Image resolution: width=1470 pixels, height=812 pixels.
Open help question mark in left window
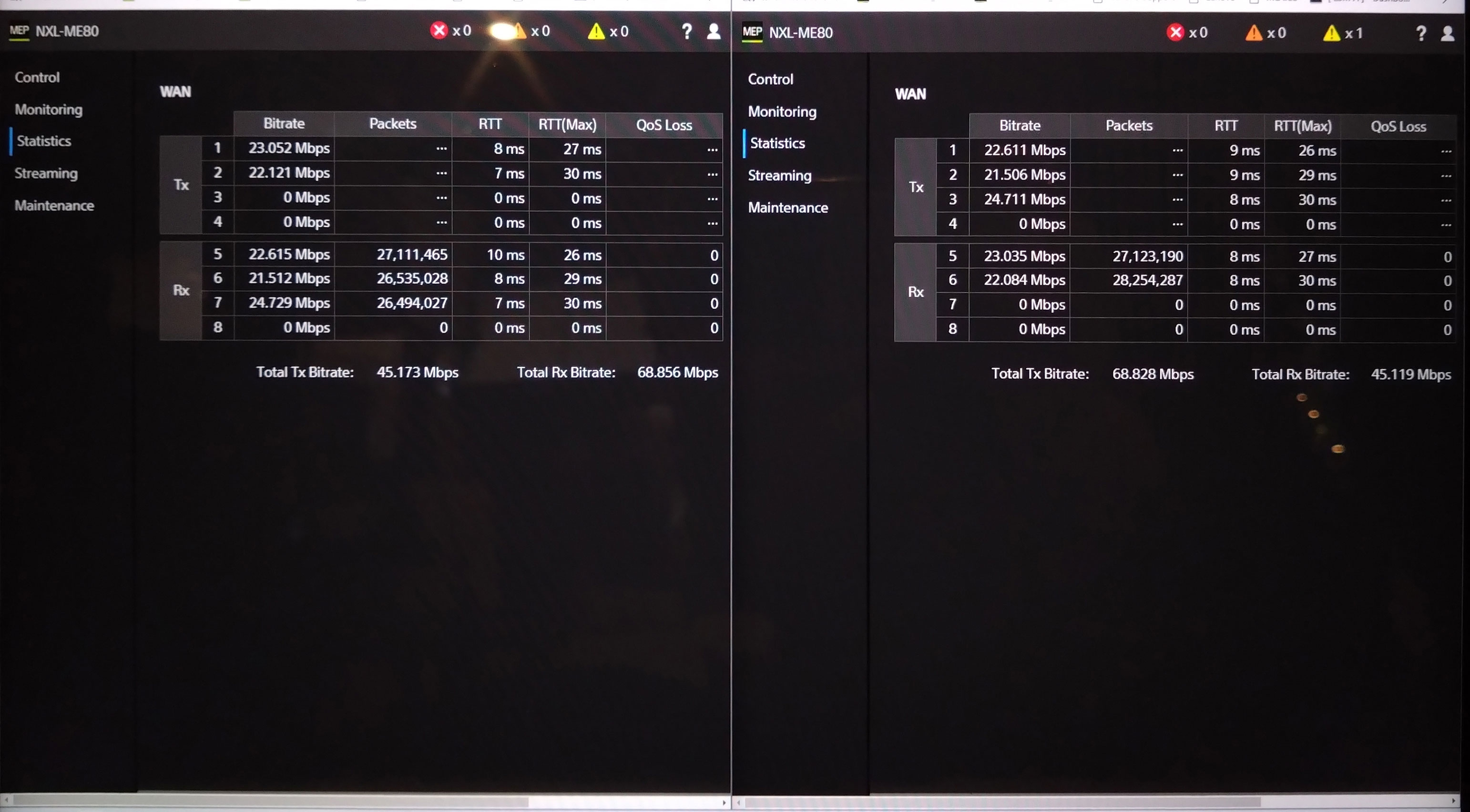[x=686, y=31]
